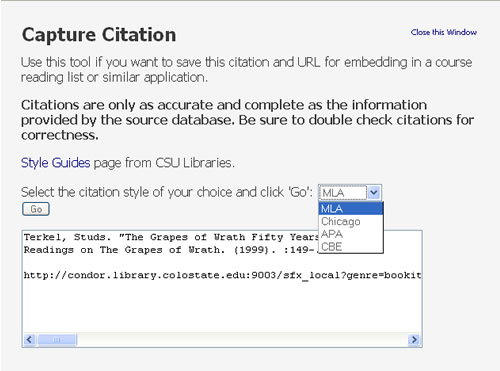Click the condor.library.colostate.edu URL text
The width and height of the screenshot is (500, 371).
click(x=222, y=275)
